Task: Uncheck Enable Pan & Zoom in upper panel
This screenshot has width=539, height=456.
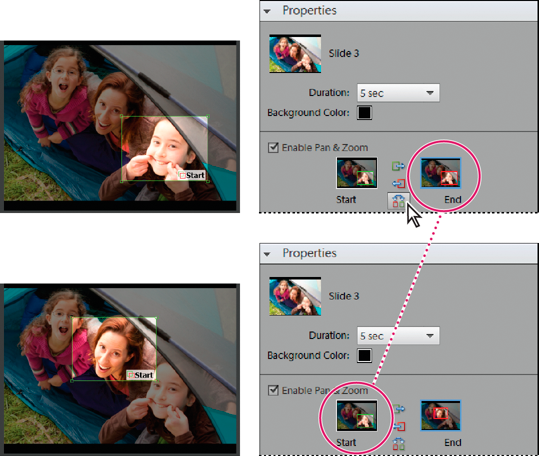Action: pos(273,148)
